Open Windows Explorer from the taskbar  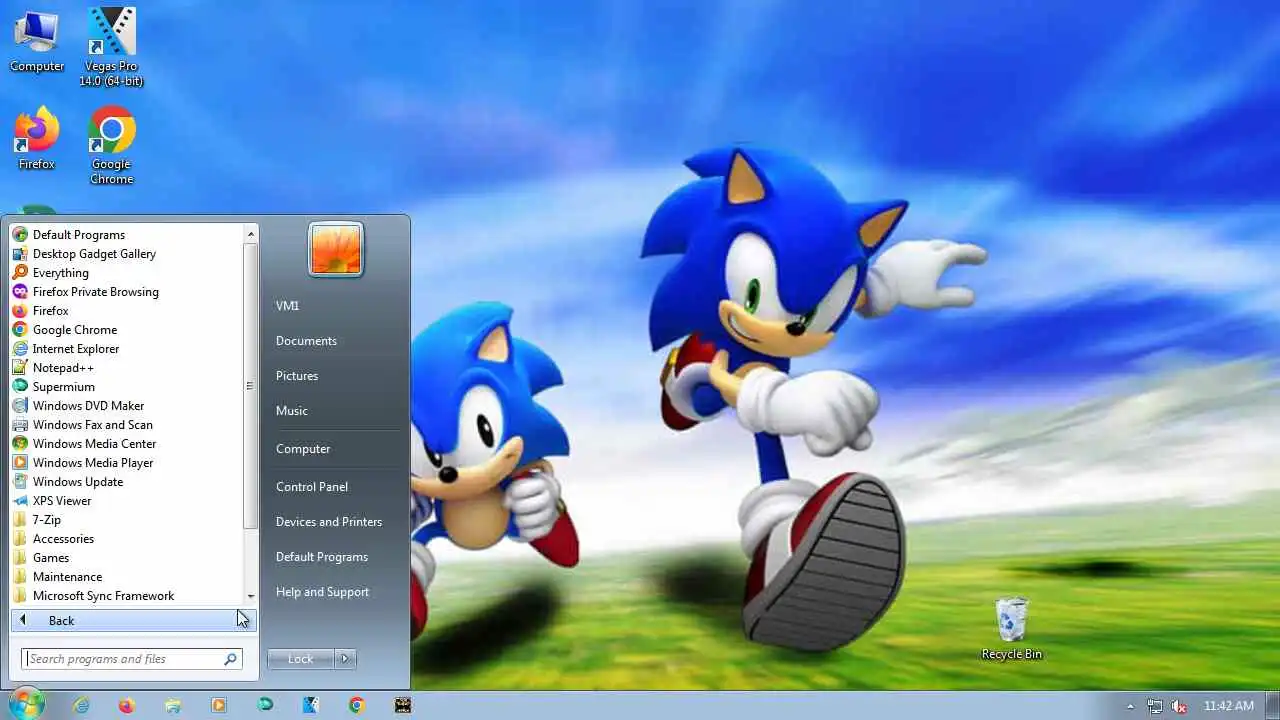click(x=173, y=705)
